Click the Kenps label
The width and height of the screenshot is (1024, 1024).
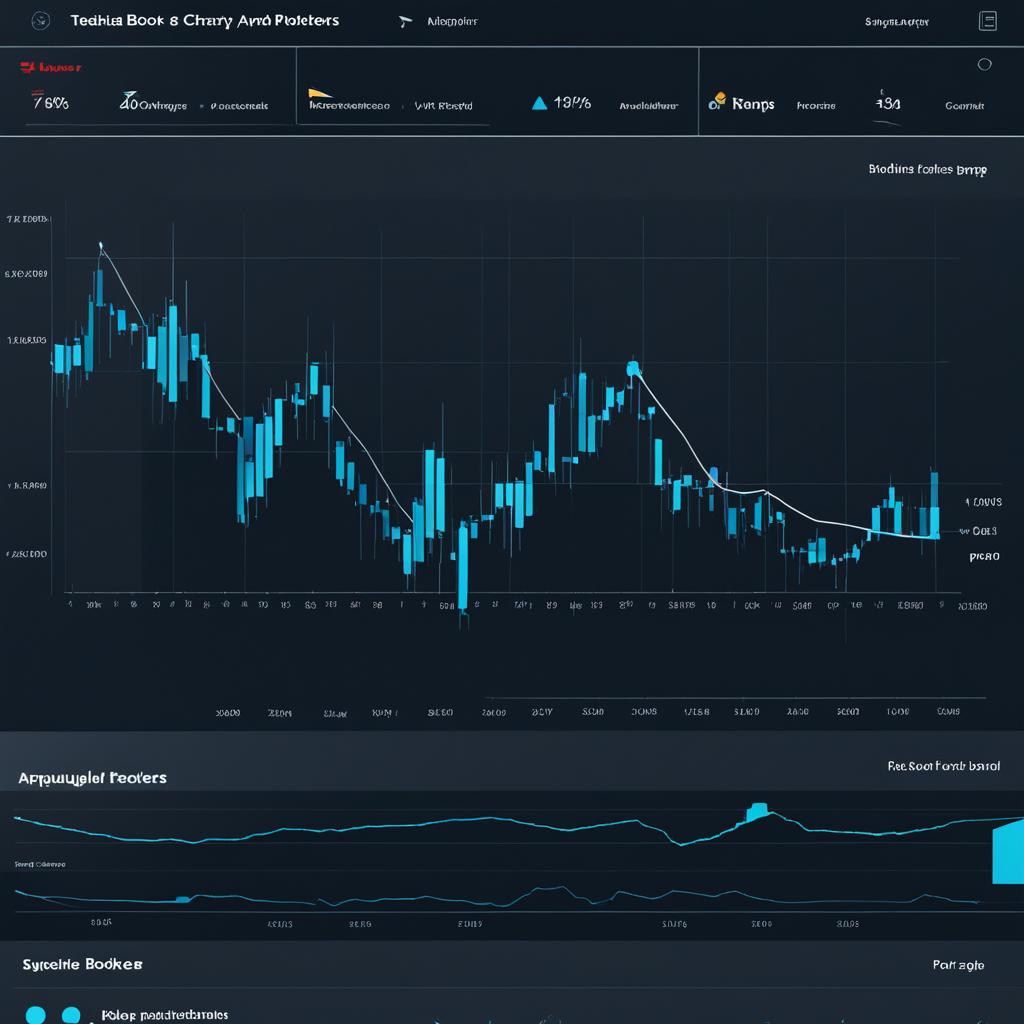753,104
